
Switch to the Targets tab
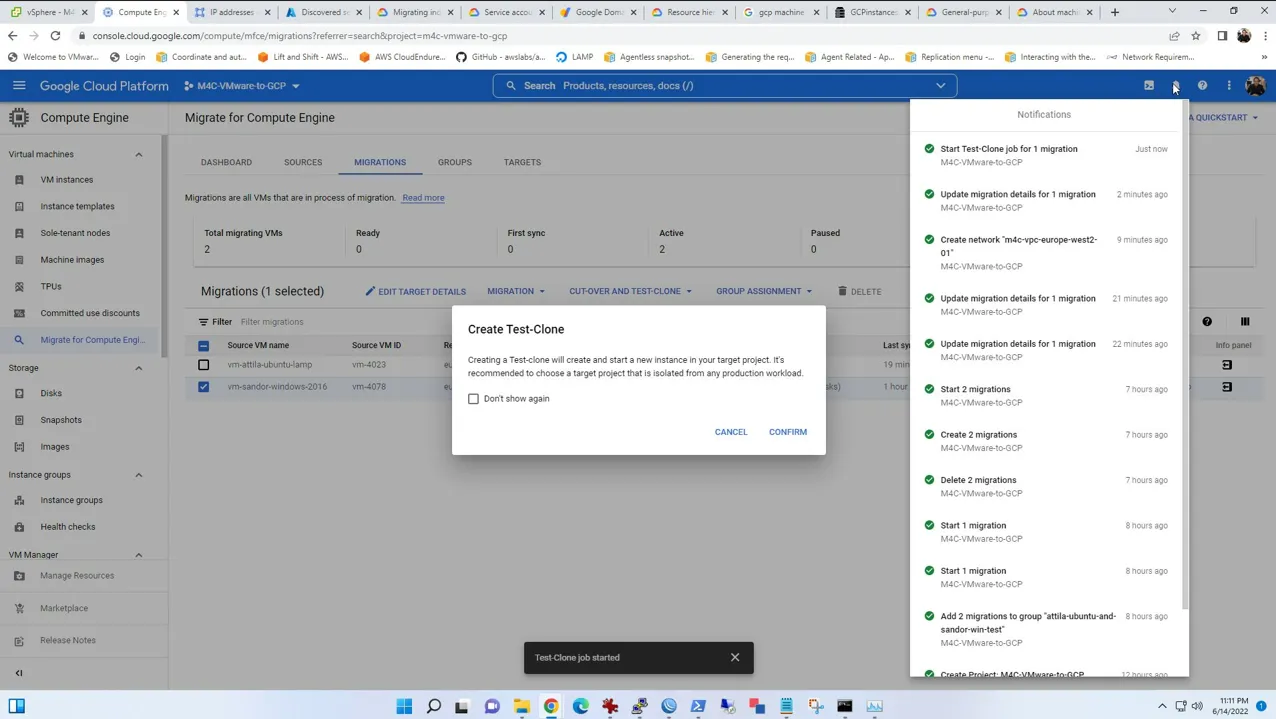(522, 162)
